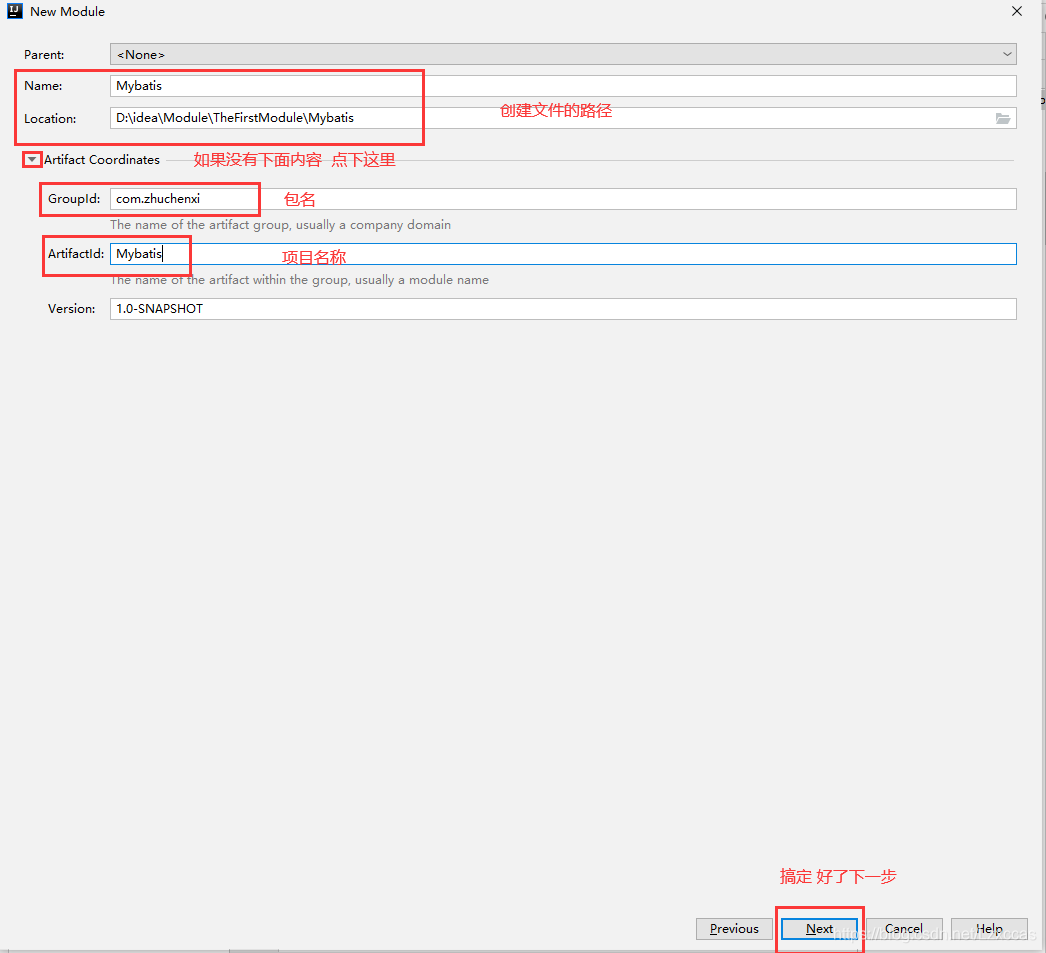Cancel the New Module dialog

904,929
